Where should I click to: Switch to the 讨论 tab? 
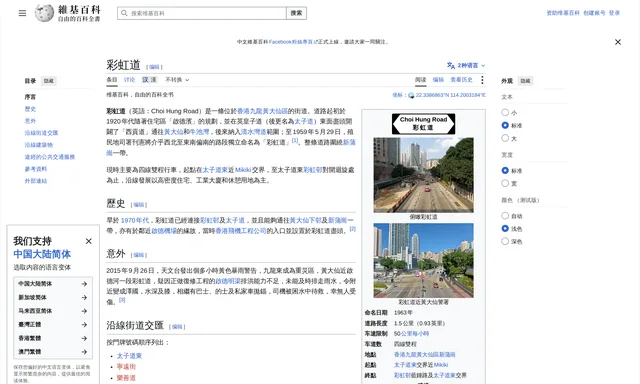[129, 80]
